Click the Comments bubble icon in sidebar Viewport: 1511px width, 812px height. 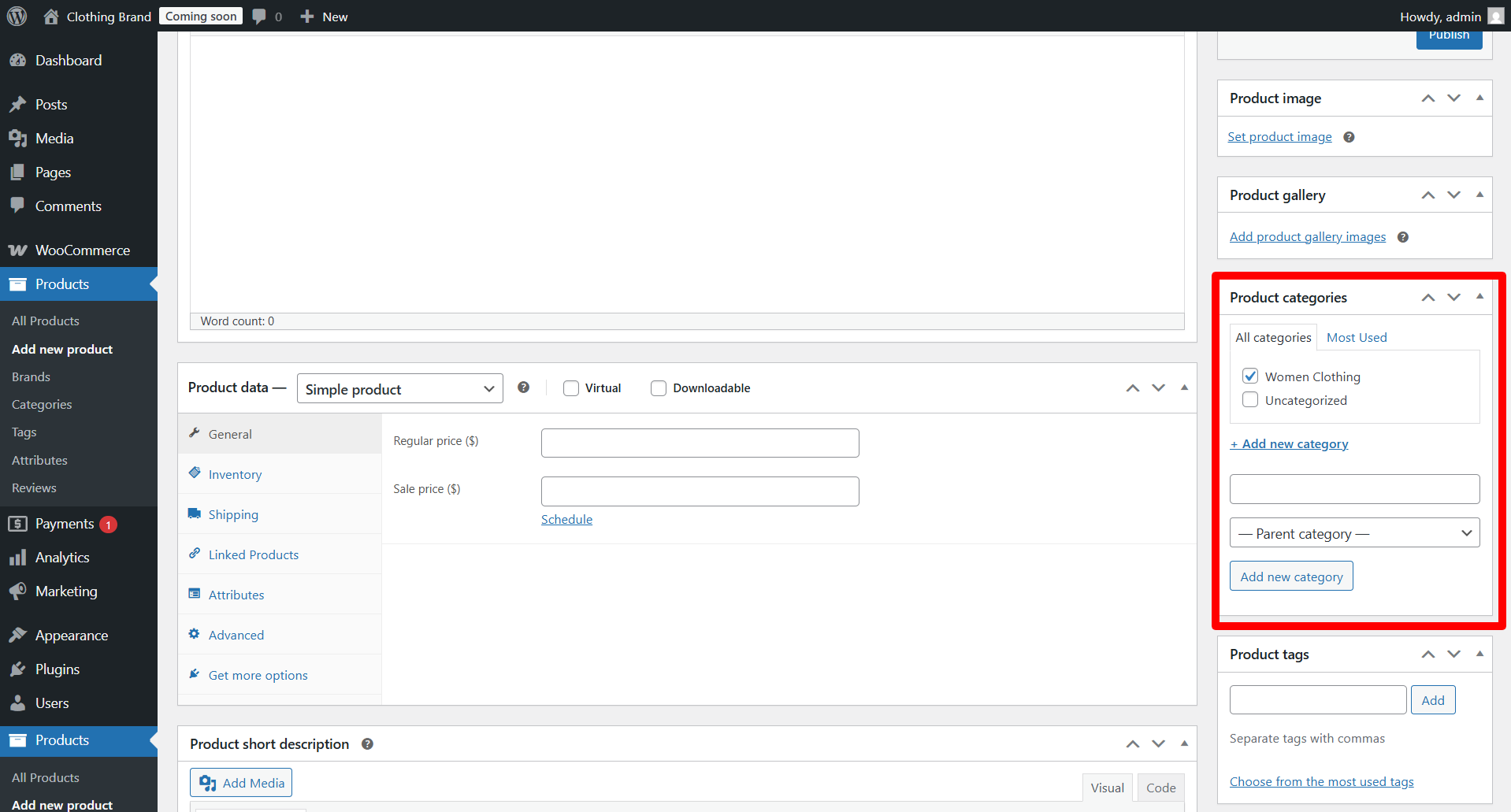point(17,206)
